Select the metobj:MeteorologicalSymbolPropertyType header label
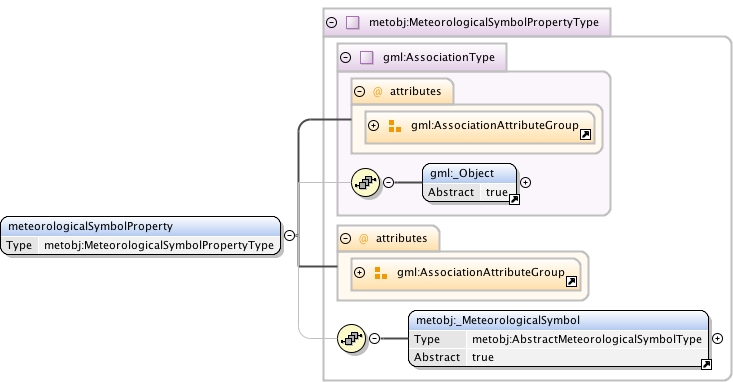This screenshot has height=382, width=733. (x=484, y=22)
